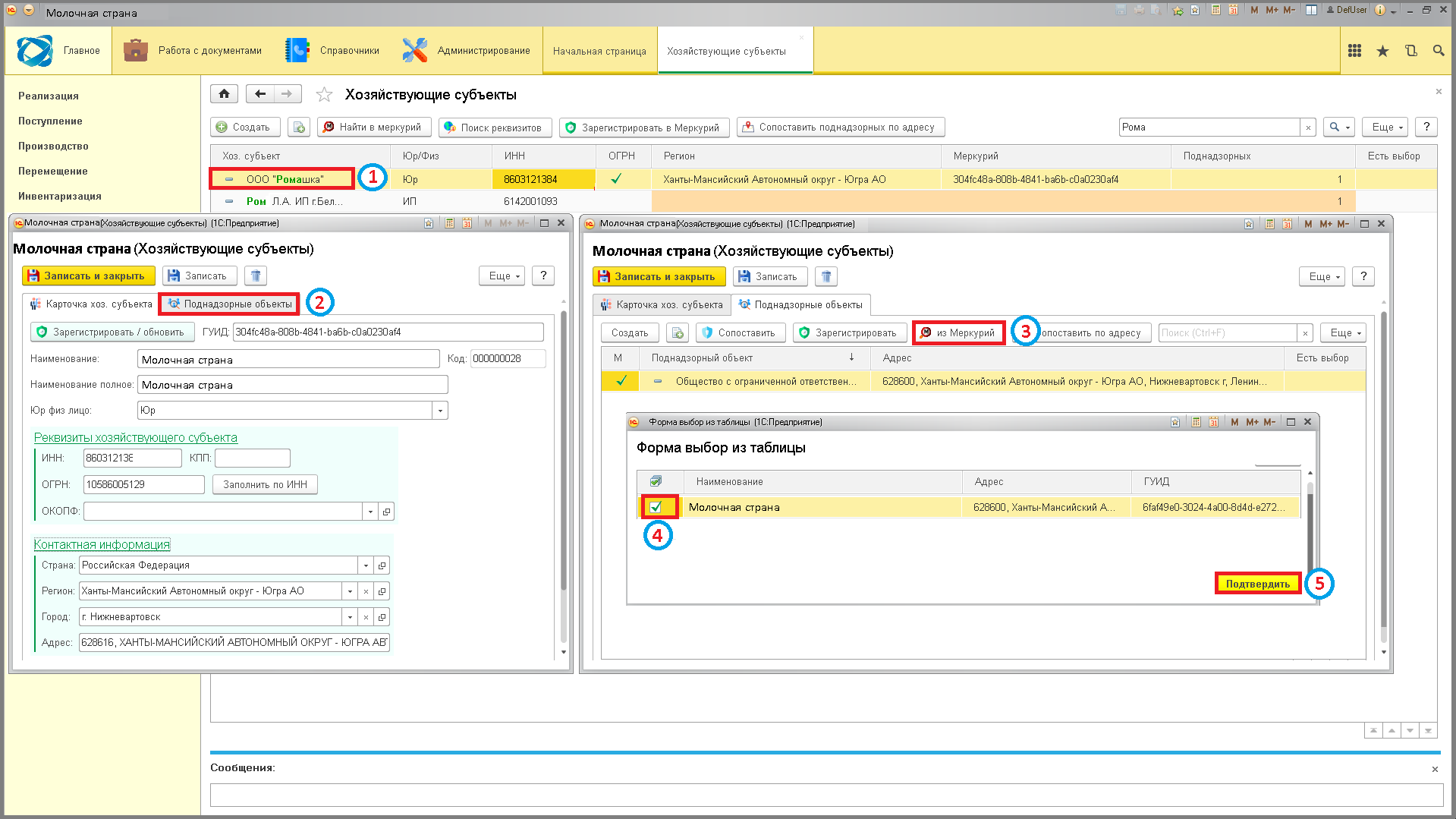Image resolution: width=1456 pixels, height=819 pixels.
Task: Click Заполнить по ИНН button
Action: point(265,485)
